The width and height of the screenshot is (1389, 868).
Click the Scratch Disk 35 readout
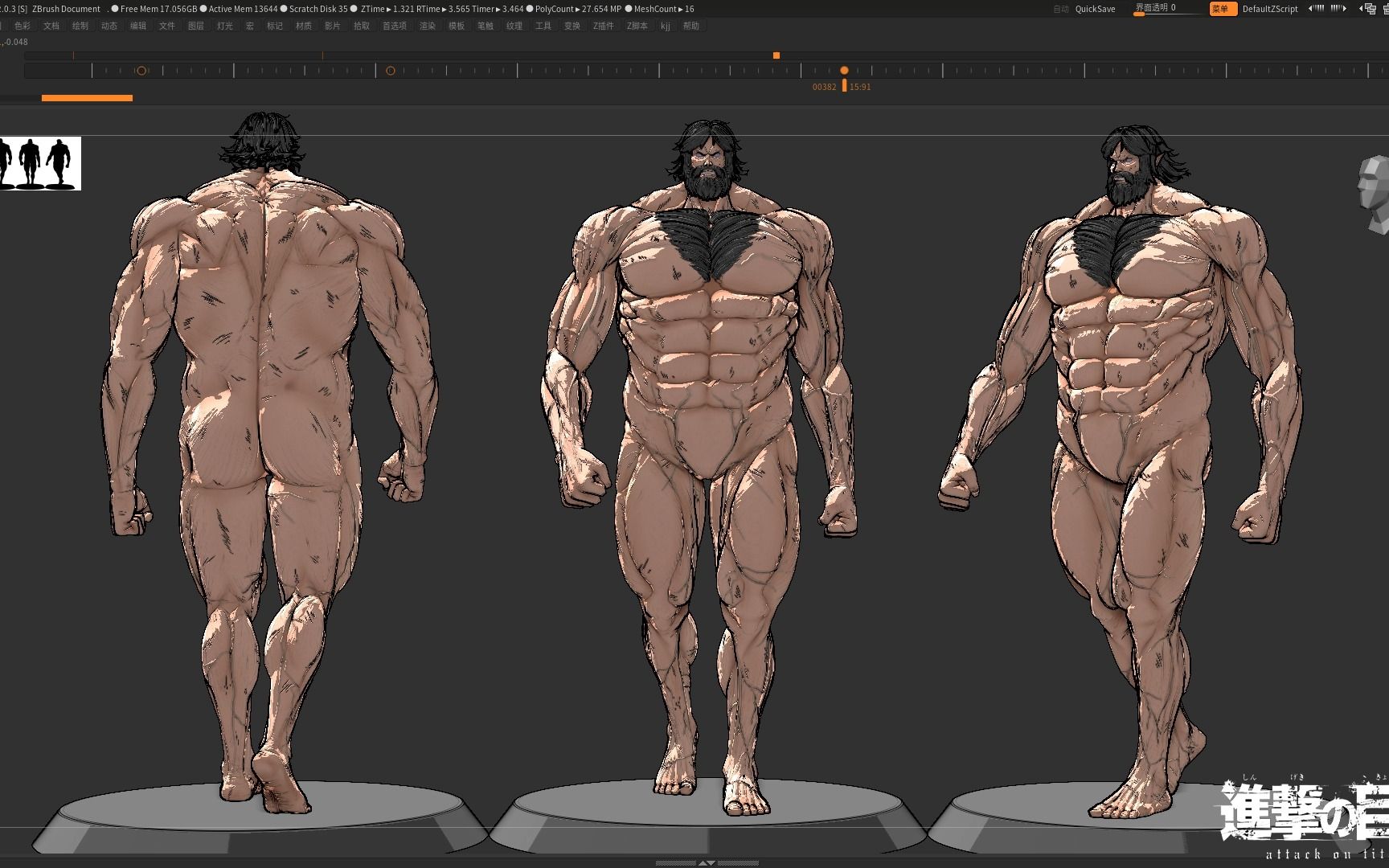(x=318, y=9)
